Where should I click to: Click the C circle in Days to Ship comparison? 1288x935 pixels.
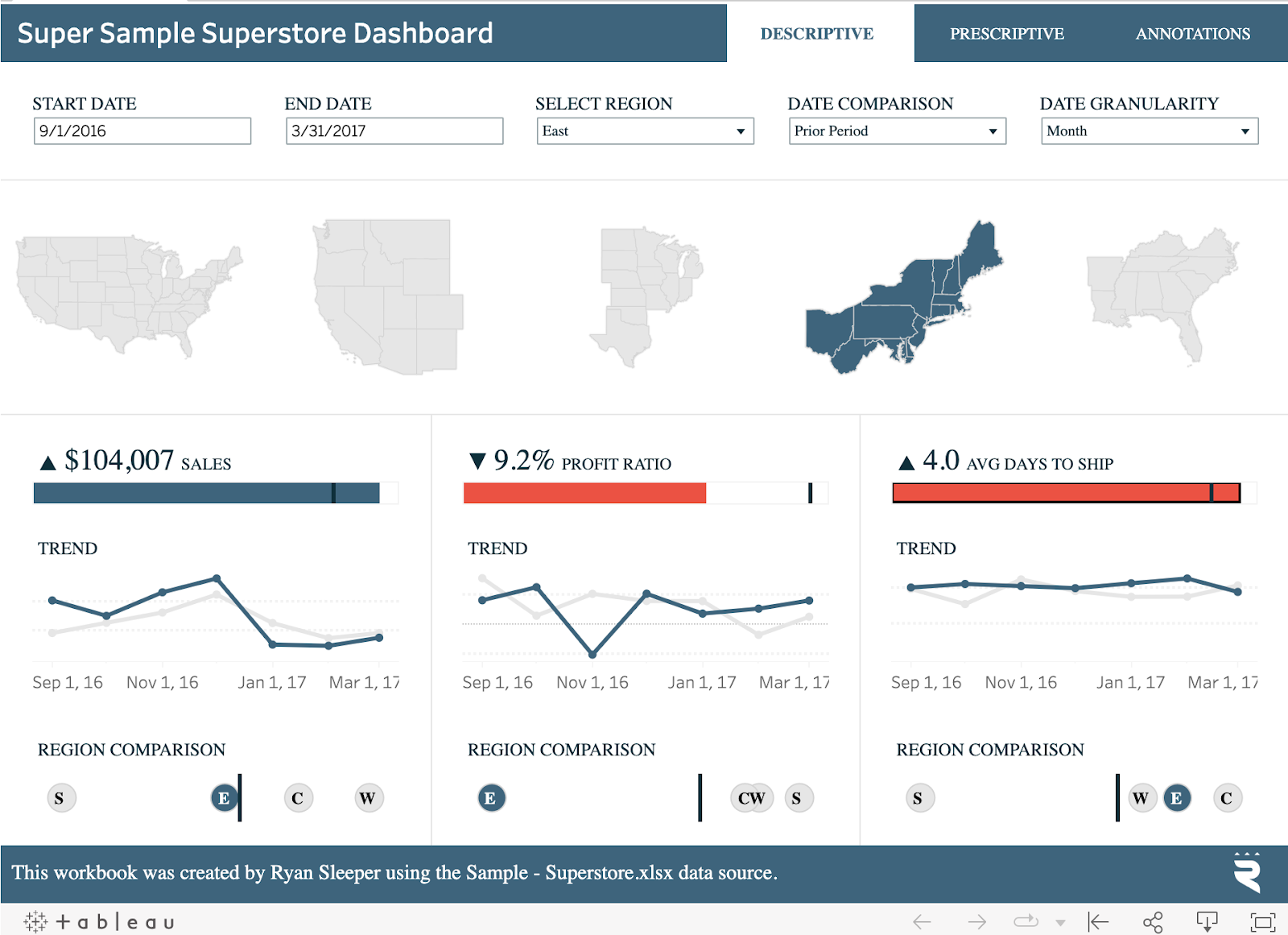click(1227, 798)
